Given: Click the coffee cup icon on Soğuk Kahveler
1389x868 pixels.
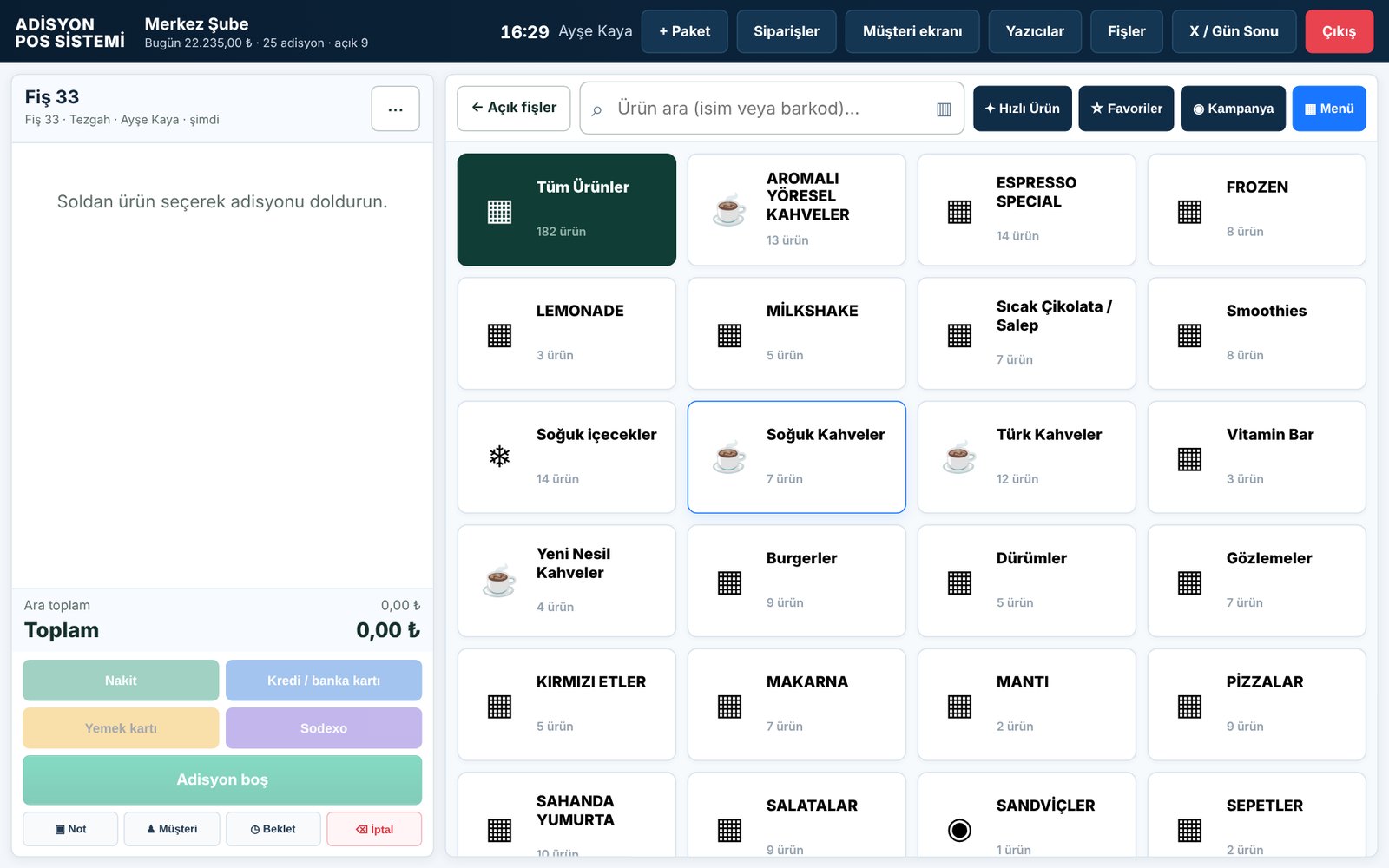Looking at the screenshot, I should [729, 457].
